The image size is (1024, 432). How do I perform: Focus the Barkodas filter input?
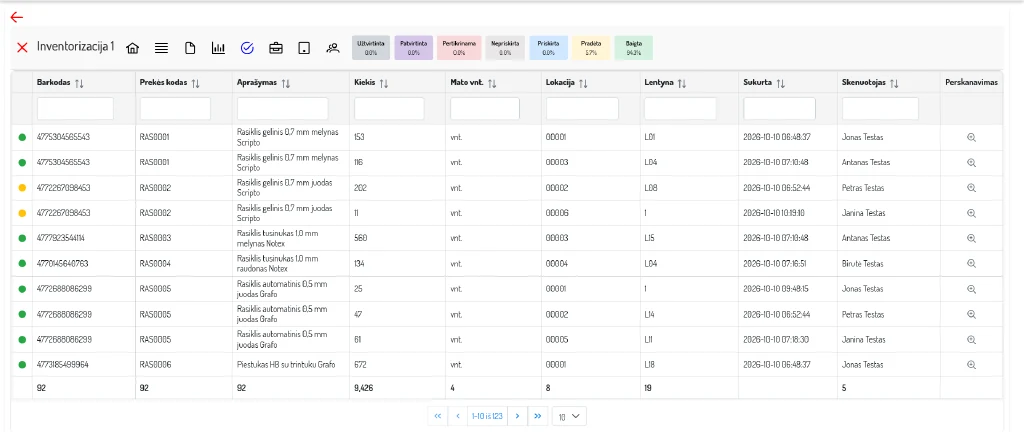(75, 108)
